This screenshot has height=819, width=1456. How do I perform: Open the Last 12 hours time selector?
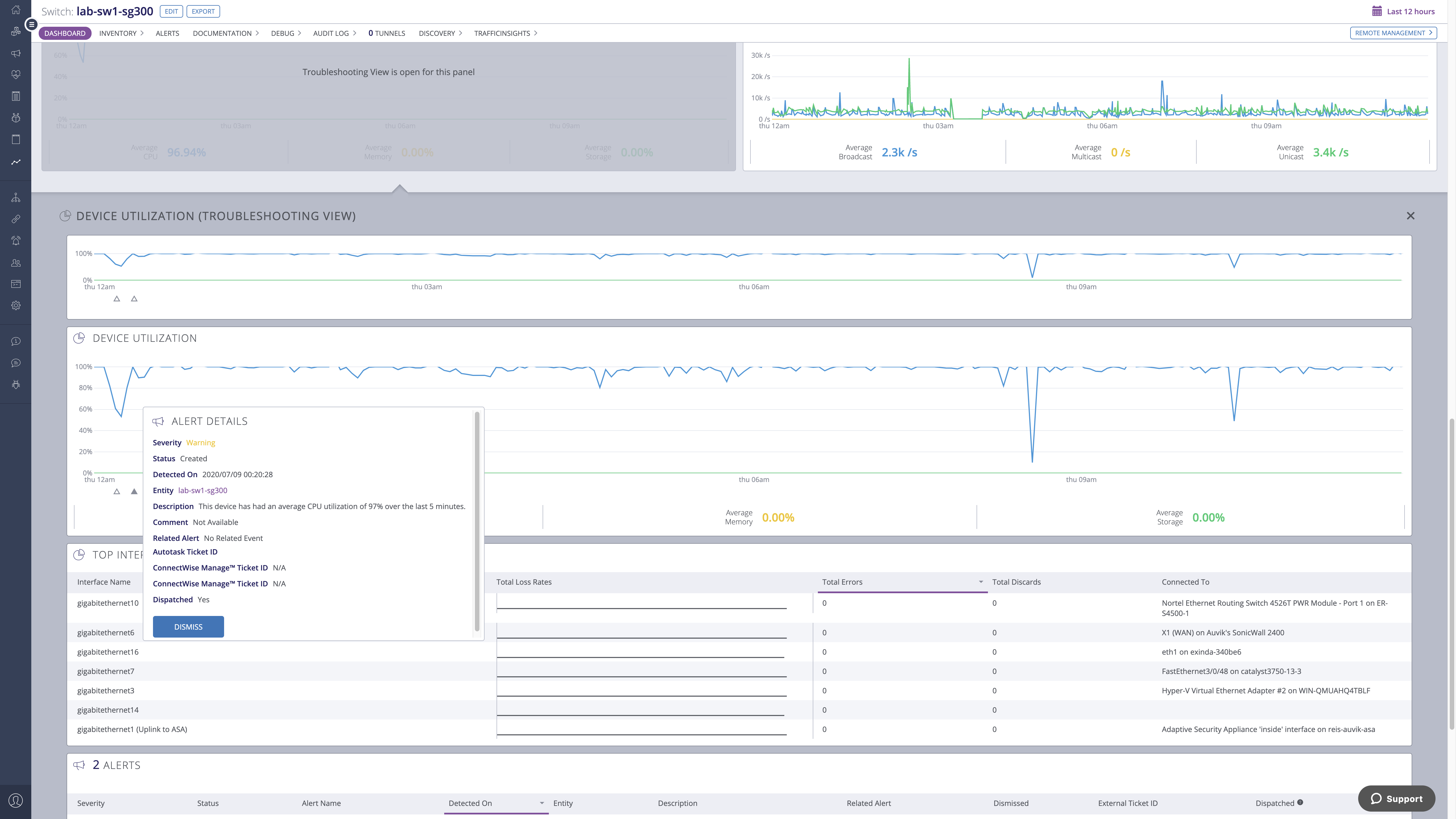pos(1403,11)
